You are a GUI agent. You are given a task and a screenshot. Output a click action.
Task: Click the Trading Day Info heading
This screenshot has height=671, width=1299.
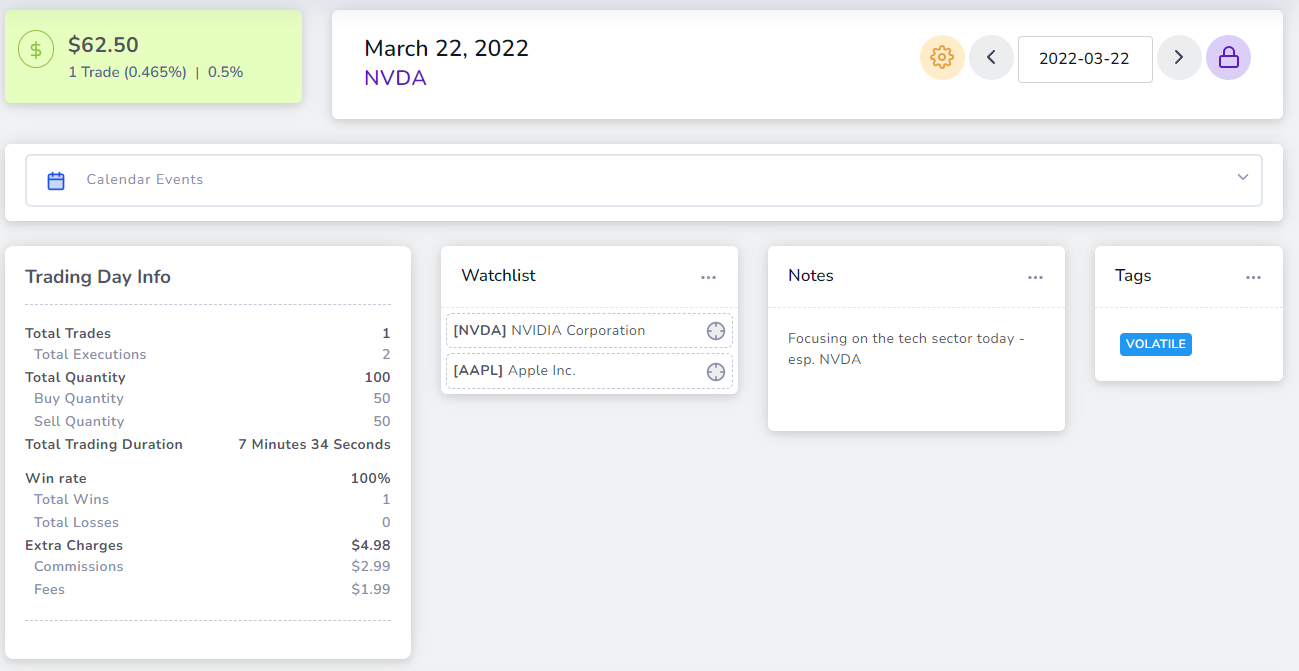[x=98, y=277]
